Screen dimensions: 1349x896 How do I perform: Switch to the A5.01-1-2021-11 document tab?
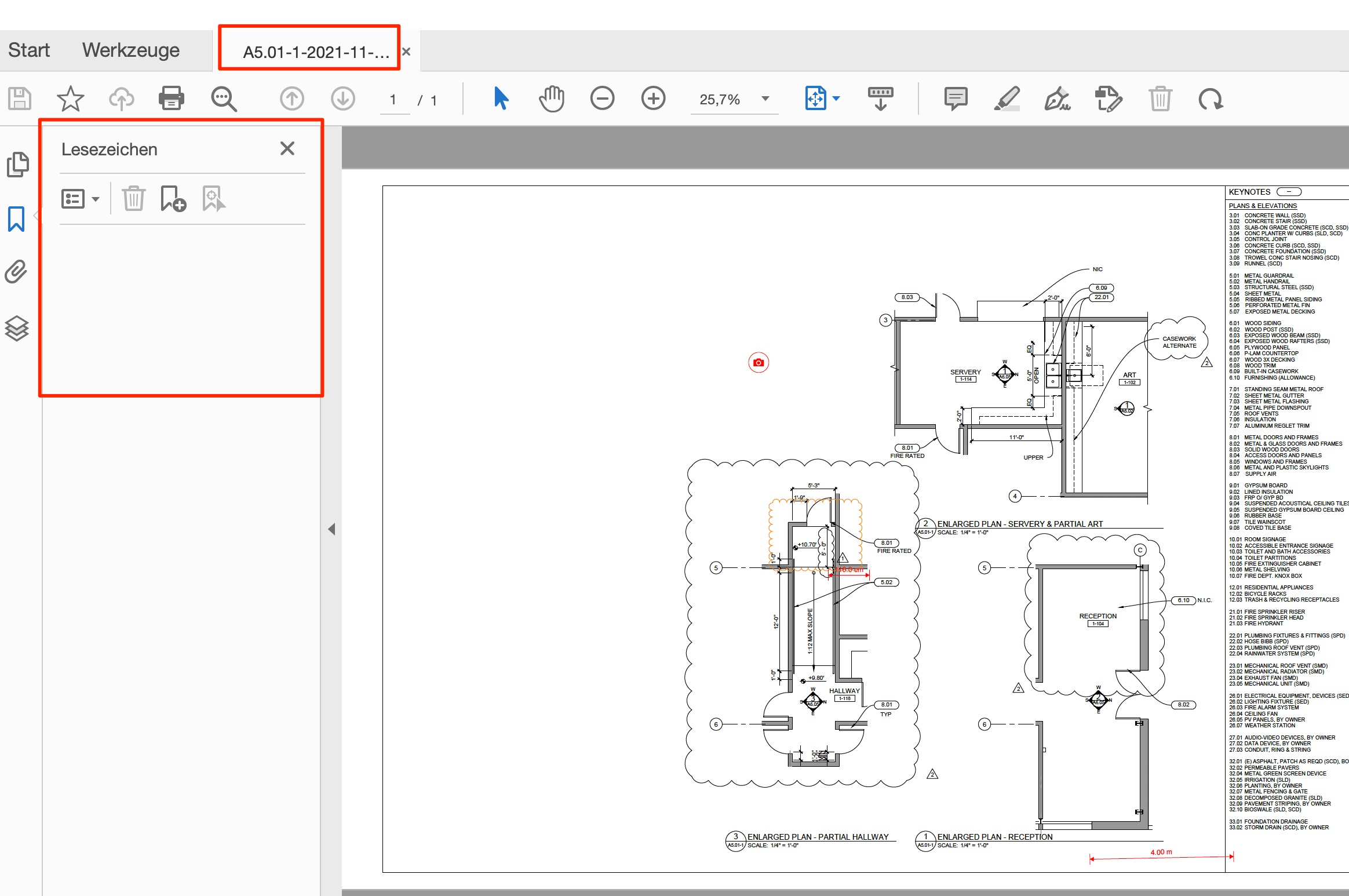click(316, 52)
